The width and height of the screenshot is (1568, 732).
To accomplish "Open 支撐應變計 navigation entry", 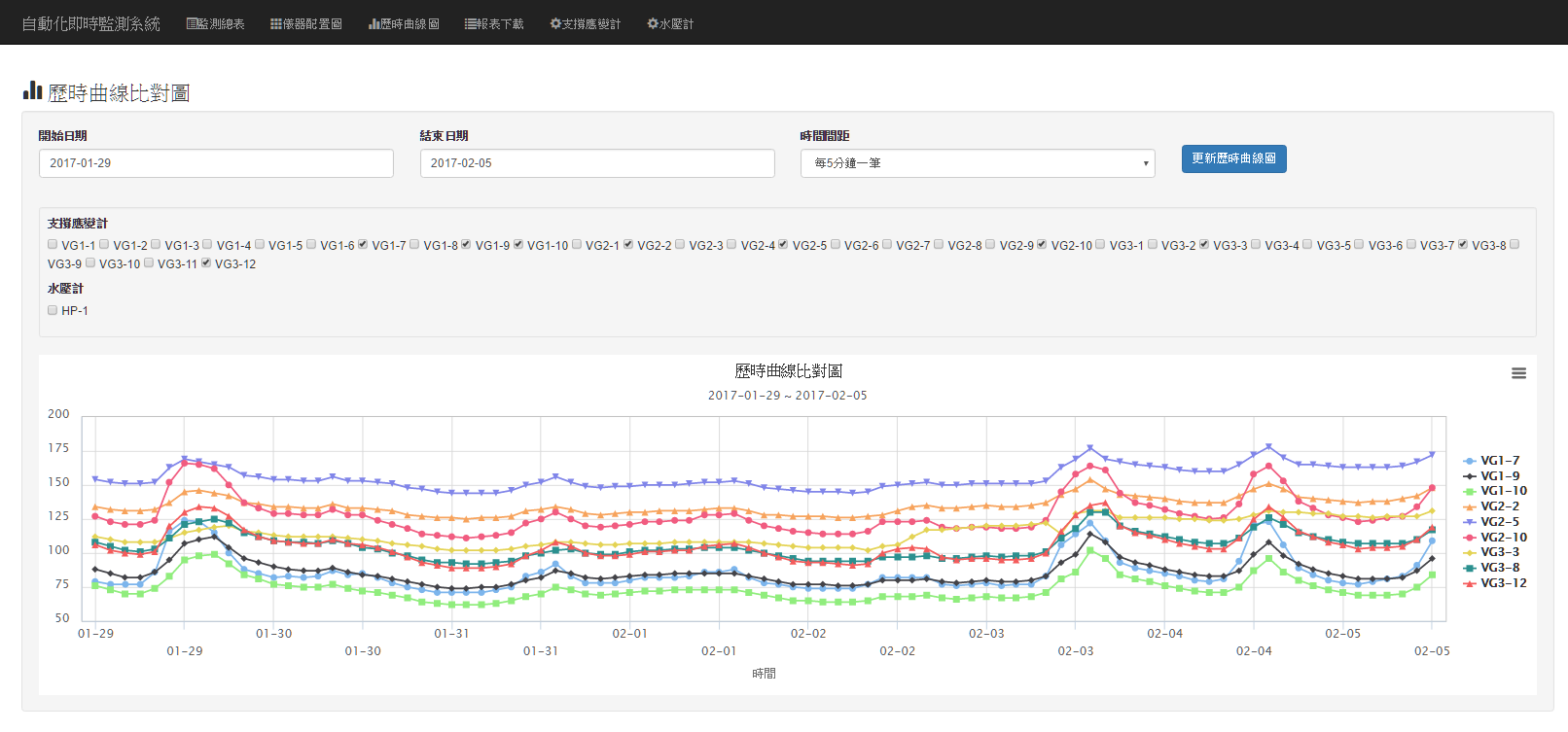I will (586, 23).
